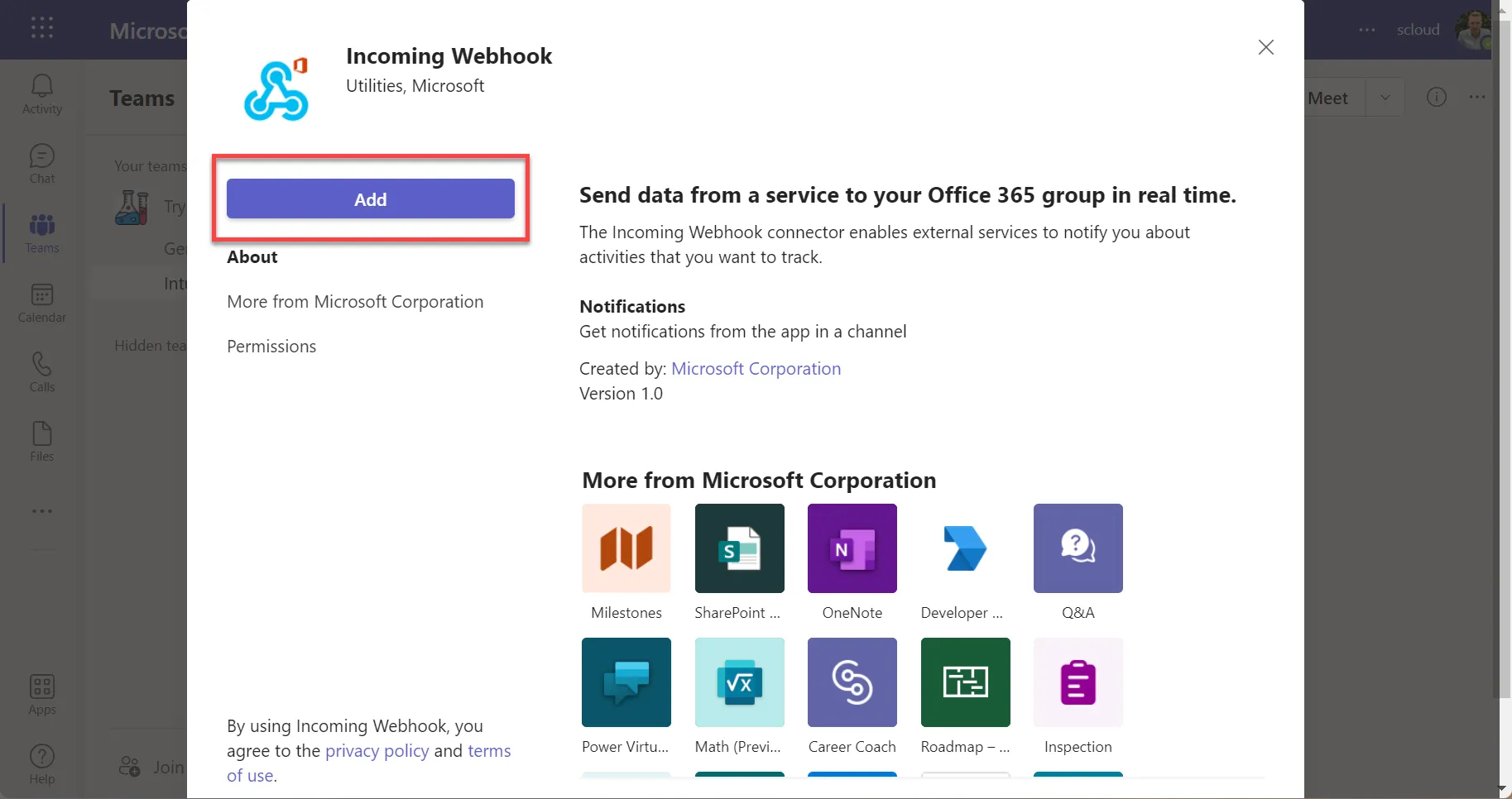Screen dimensions: 1512x799
Task: Open the app launcher waffle menu
Action: (42, 29)
